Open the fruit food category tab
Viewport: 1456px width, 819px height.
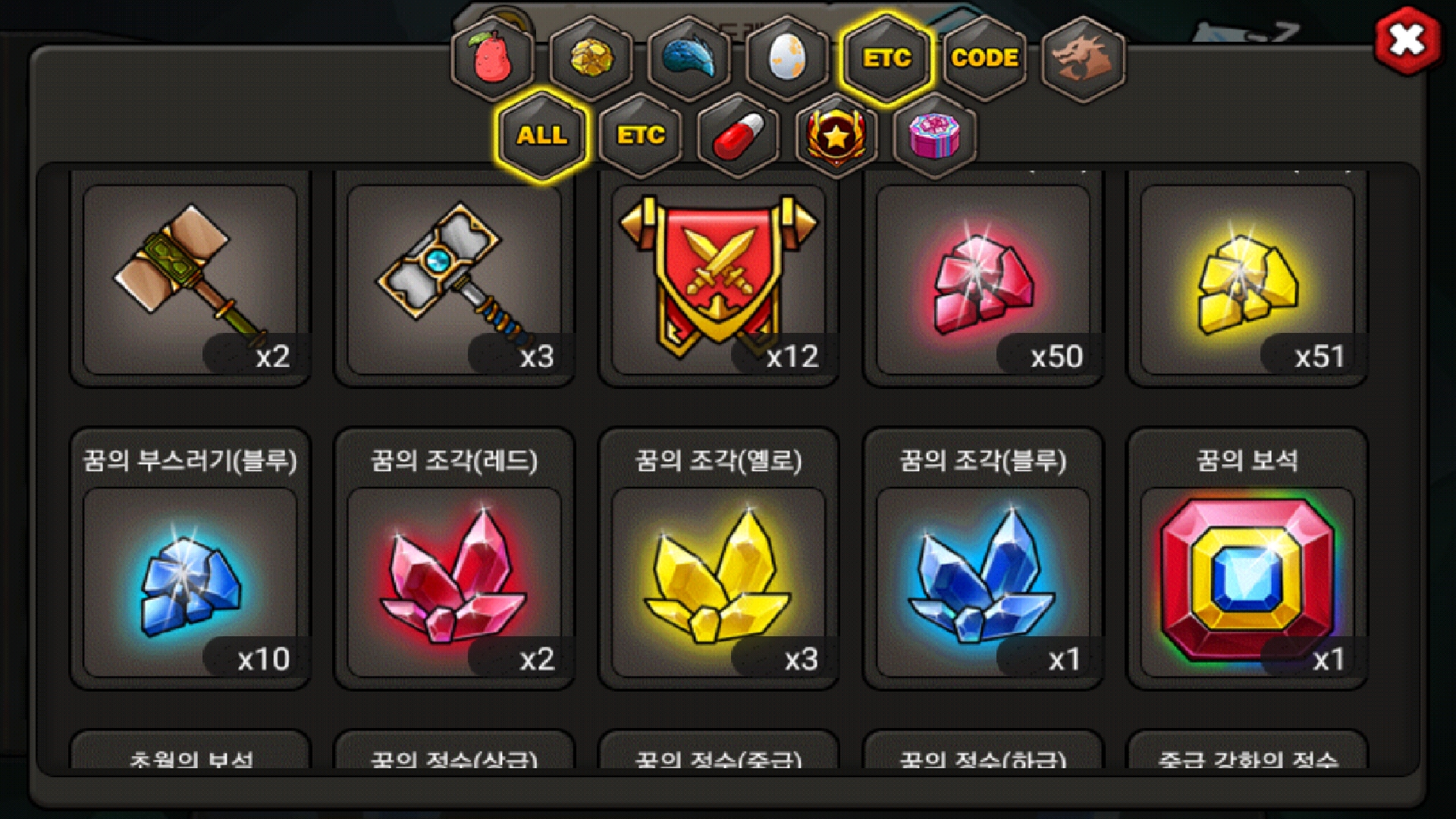[x=493, y=58]
